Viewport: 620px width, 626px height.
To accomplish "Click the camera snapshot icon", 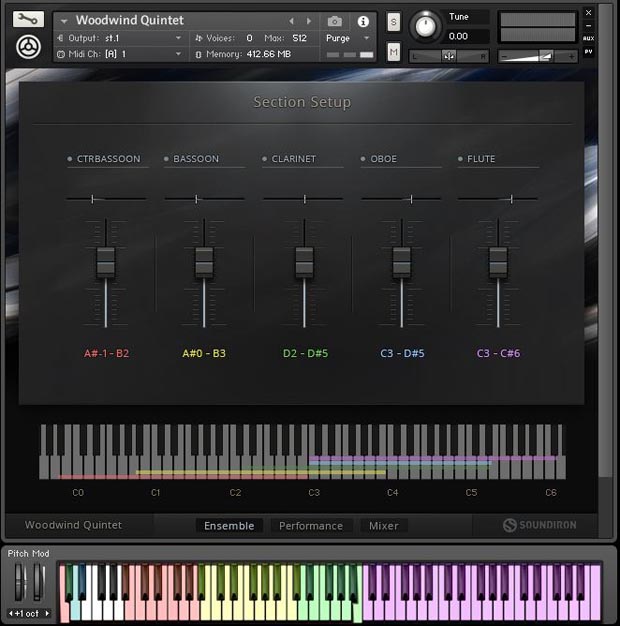I will tap(335, 21).
